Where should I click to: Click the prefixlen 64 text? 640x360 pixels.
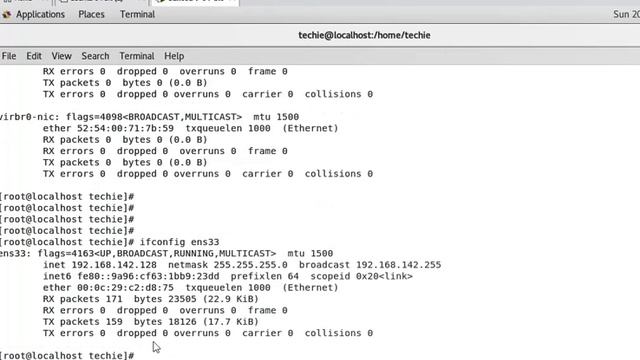265,276
